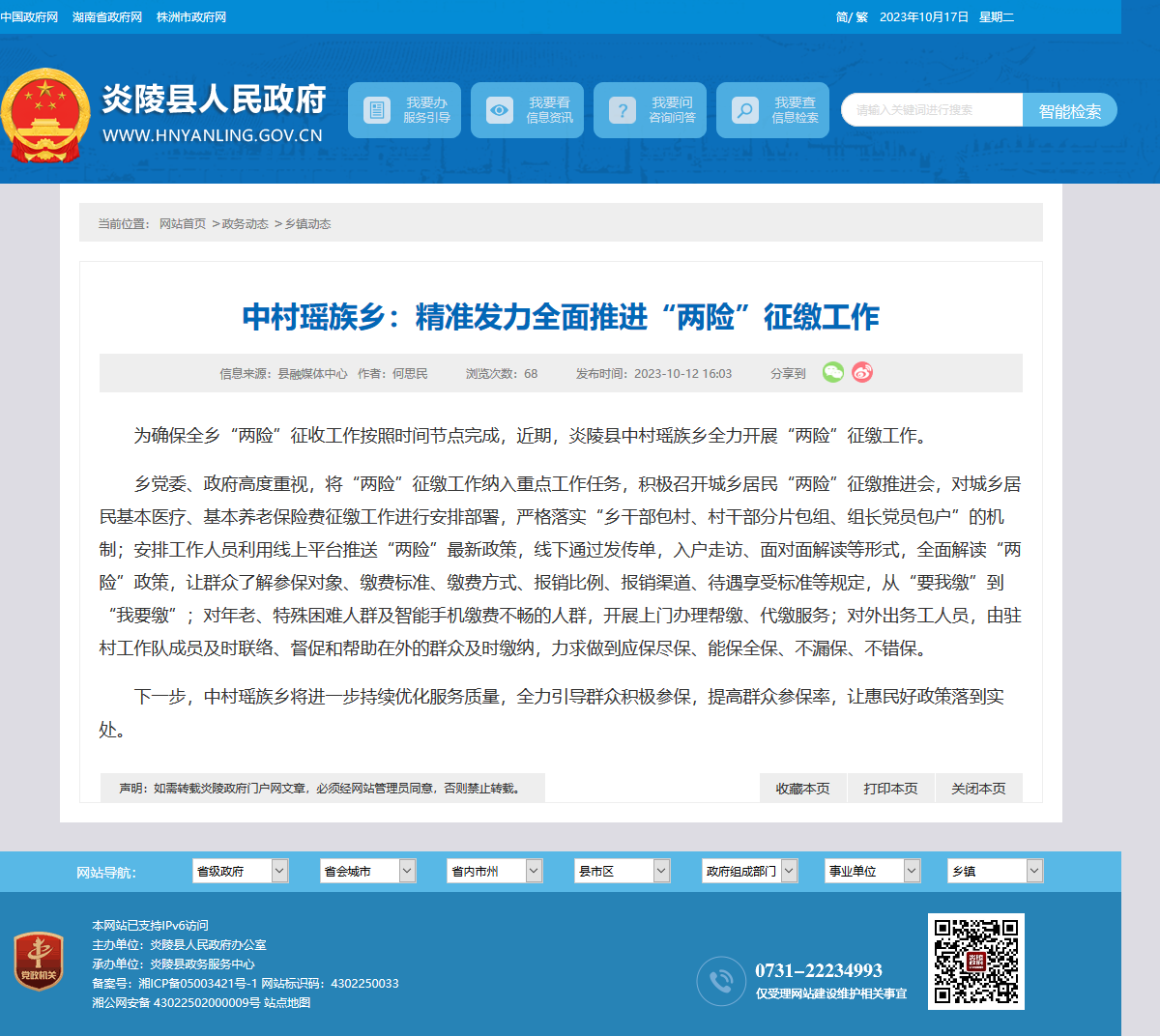Click the 打印本页 button
Screen dimensions: 1160x1036
[x=891, y=788]
